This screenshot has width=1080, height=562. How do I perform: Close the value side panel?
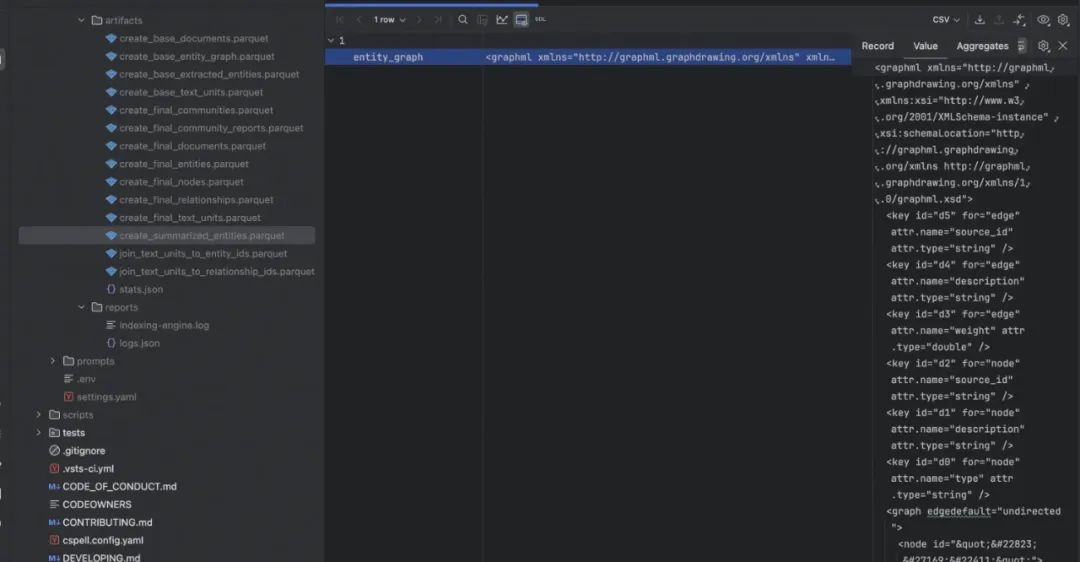tap(1063, 46)
